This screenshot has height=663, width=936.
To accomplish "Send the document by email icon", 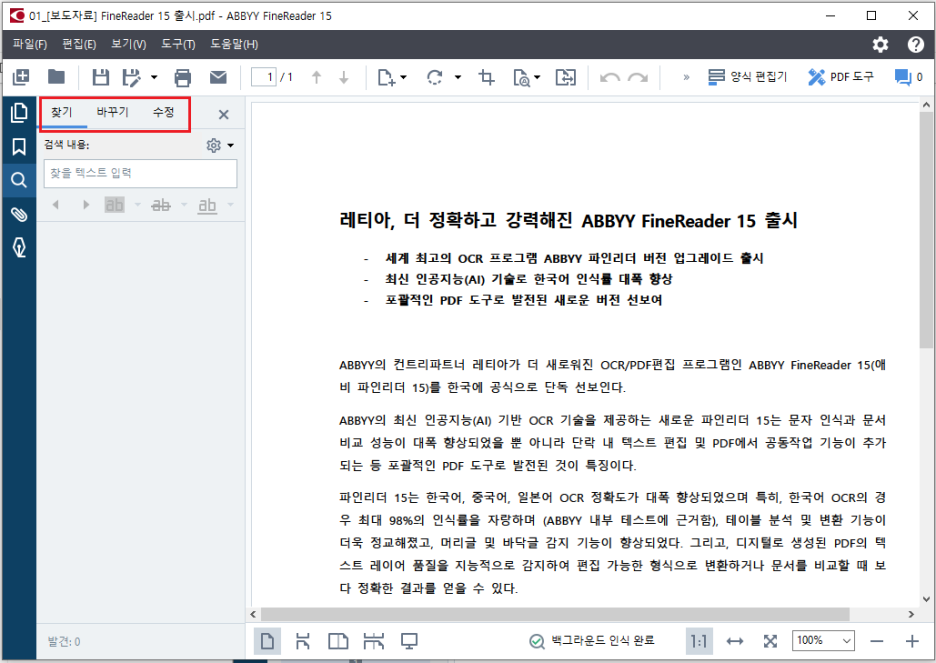I will click(218, 77).
